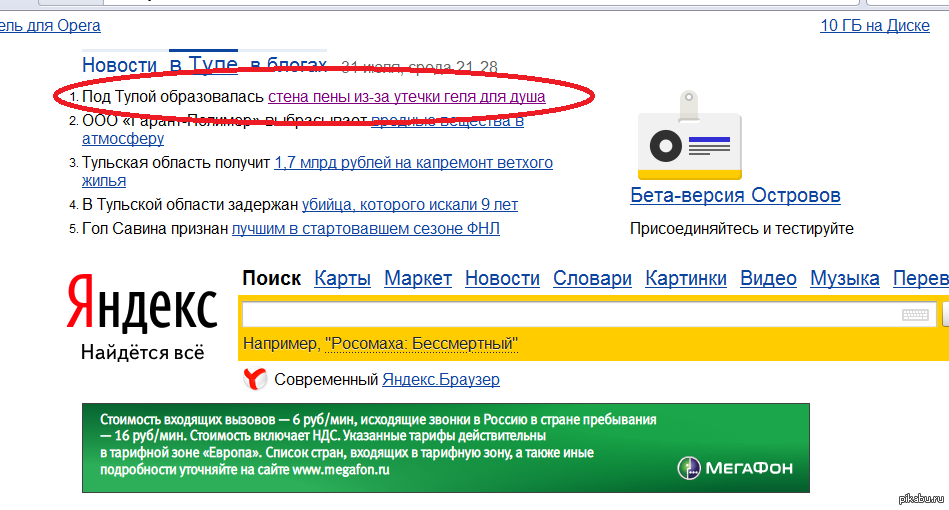
Task: Open news about 1,7 млрд рублей капремонт
Action: pos(413,162)
